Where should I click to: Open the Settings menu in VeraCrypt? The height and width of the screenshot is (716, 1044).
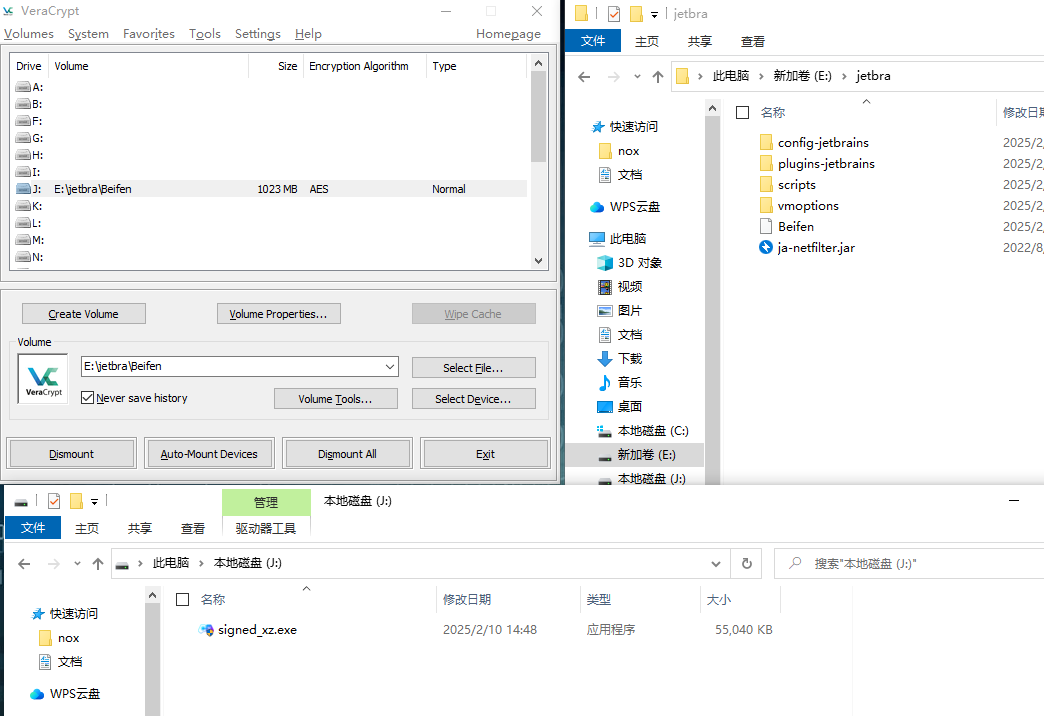click(258, 34)
